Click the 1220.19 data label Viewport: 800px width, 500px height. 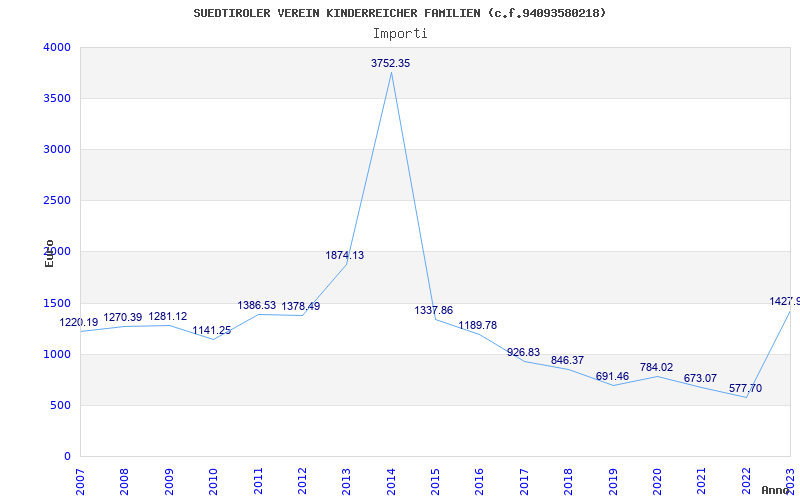tap(79, 322)
